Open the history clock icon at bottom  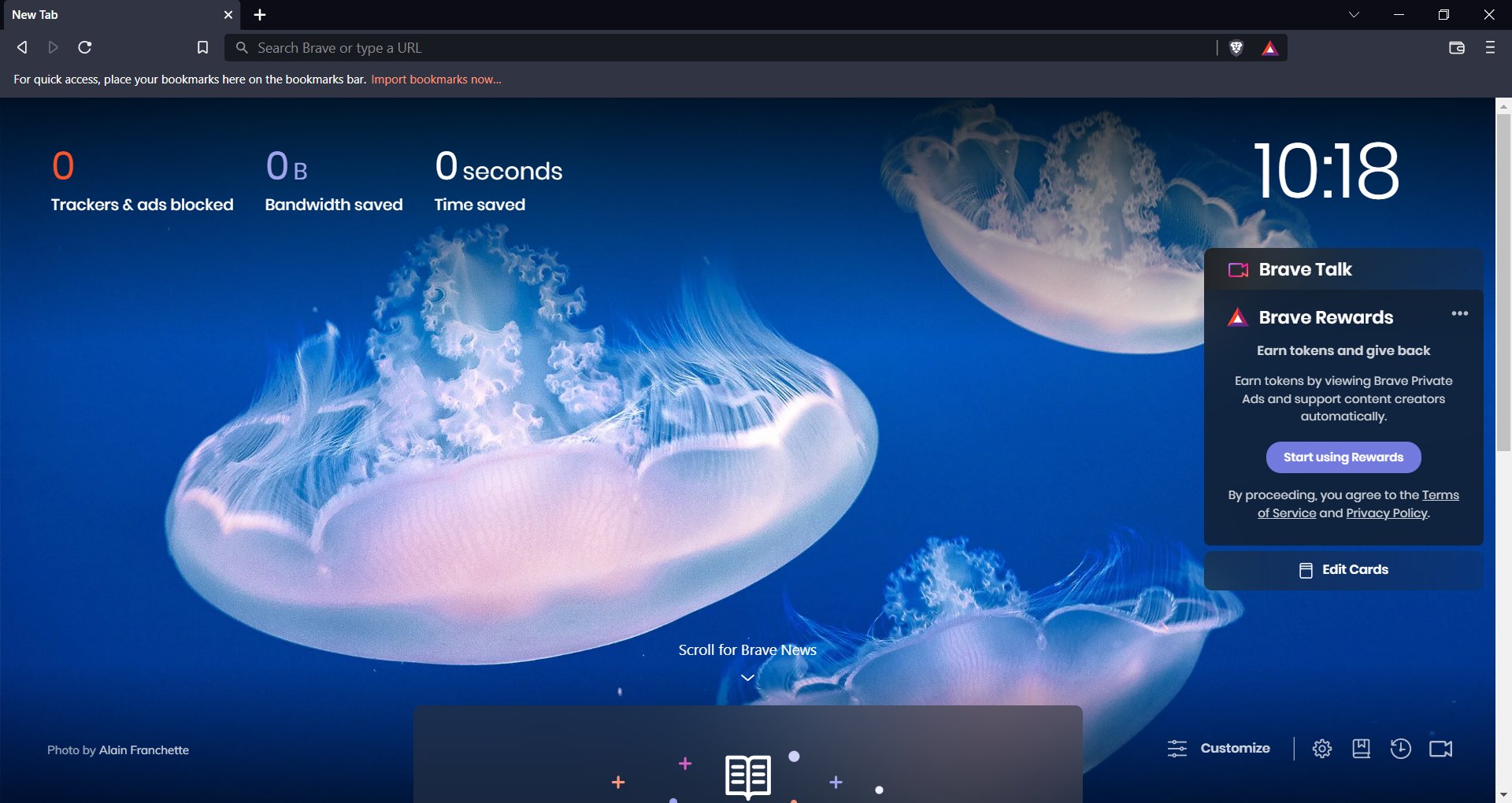click(1400, 749)
